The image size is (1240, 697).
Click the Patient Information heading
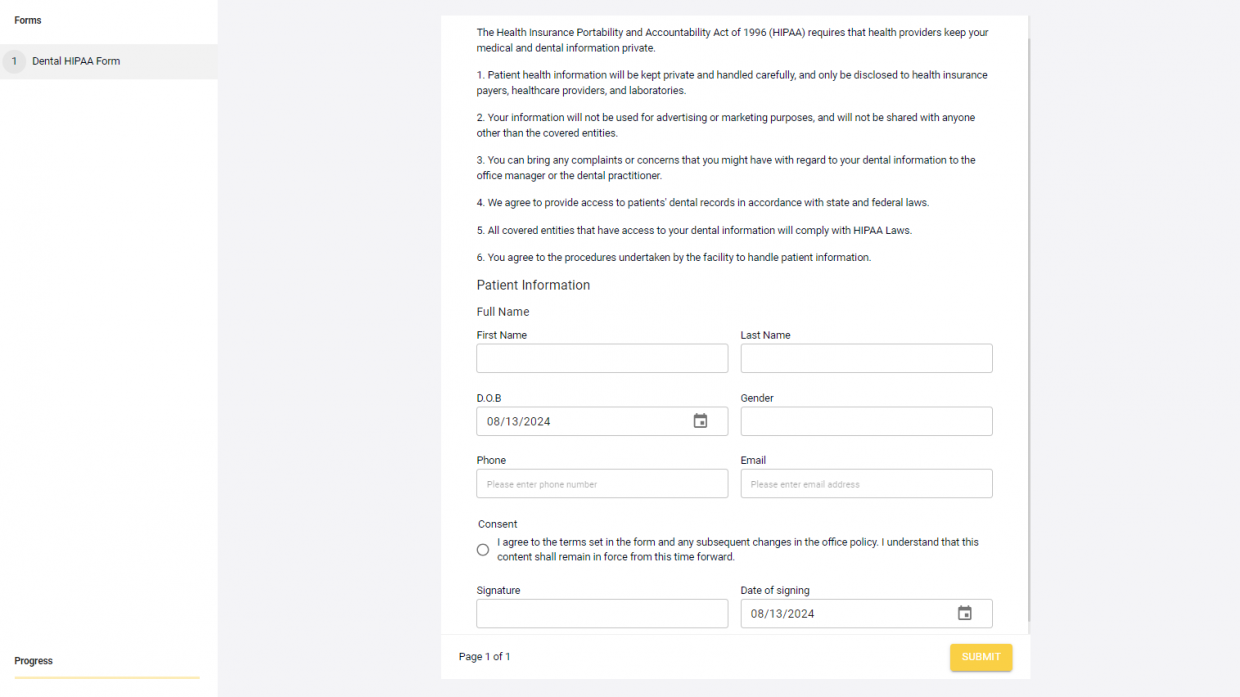(533, 285)
